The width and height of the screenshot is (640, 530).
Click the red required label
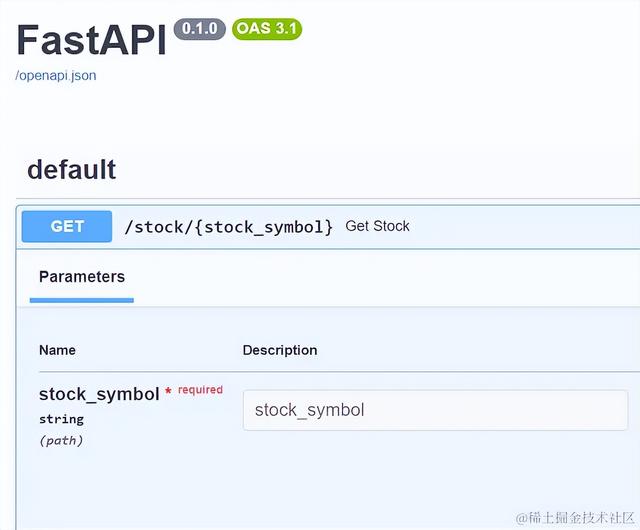pos(200,390)
